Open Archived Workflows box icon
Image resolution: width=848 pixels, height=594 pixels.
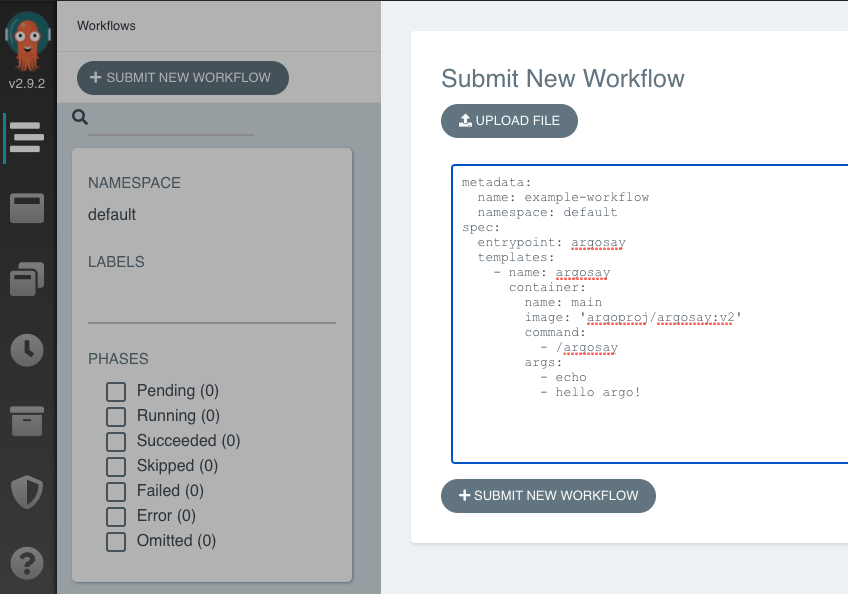[27, 421]
